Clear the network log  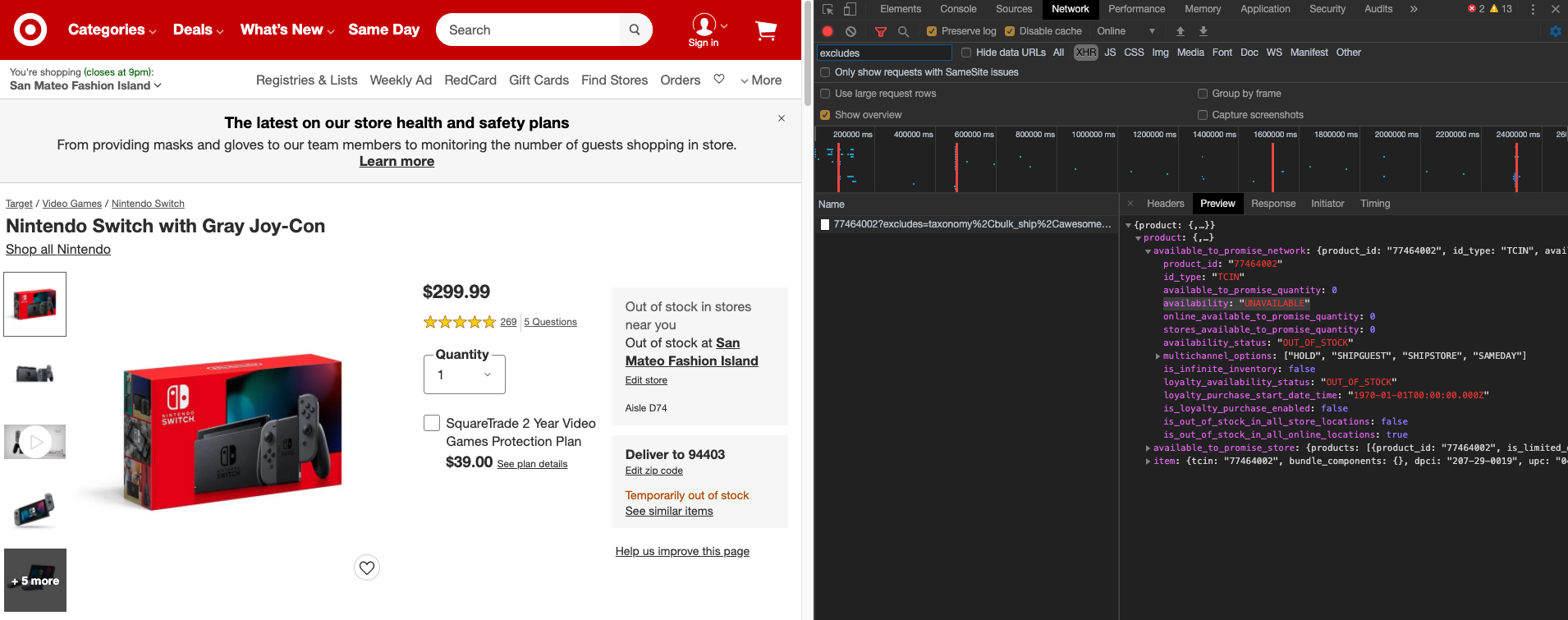click(851, 31)
